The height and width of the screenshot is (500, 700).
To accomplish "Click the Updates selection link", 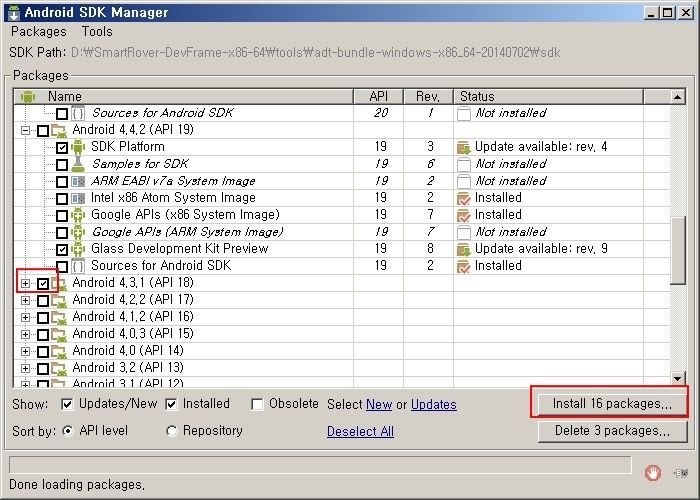I will 433,404.
